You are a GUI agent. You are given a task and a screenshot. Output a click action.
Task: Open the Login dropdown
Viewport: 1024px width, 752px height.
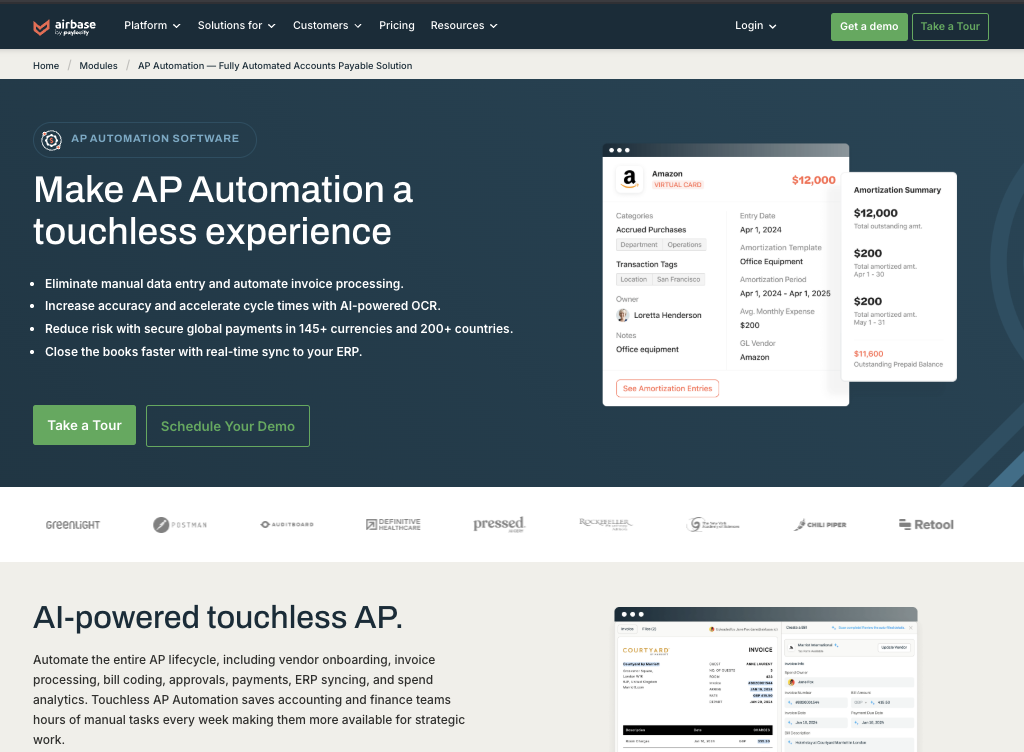point(756,25)
